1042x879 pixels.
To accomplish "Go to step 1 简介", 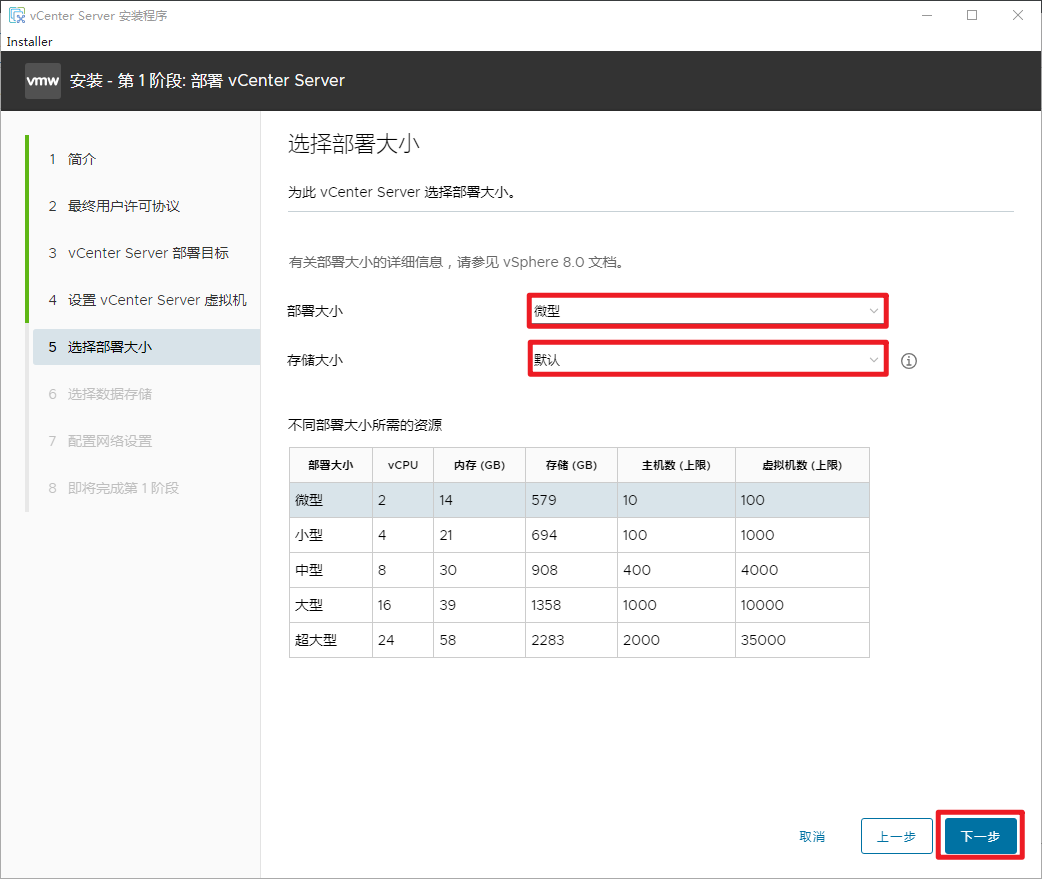I will coord(82,159).
